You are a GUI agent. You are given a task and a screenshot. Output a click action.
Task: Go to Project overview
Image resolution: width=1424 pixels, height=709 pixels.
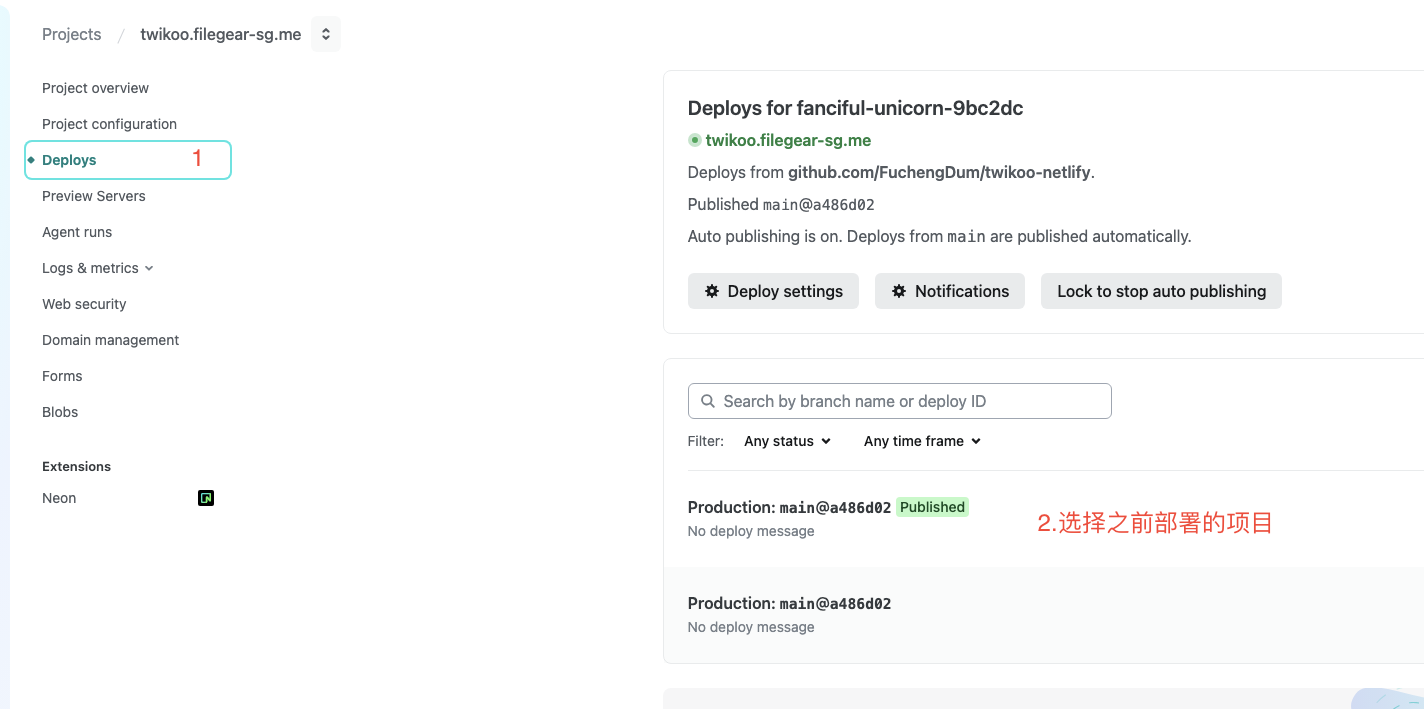pyautogui.click(x=95, y=88)
